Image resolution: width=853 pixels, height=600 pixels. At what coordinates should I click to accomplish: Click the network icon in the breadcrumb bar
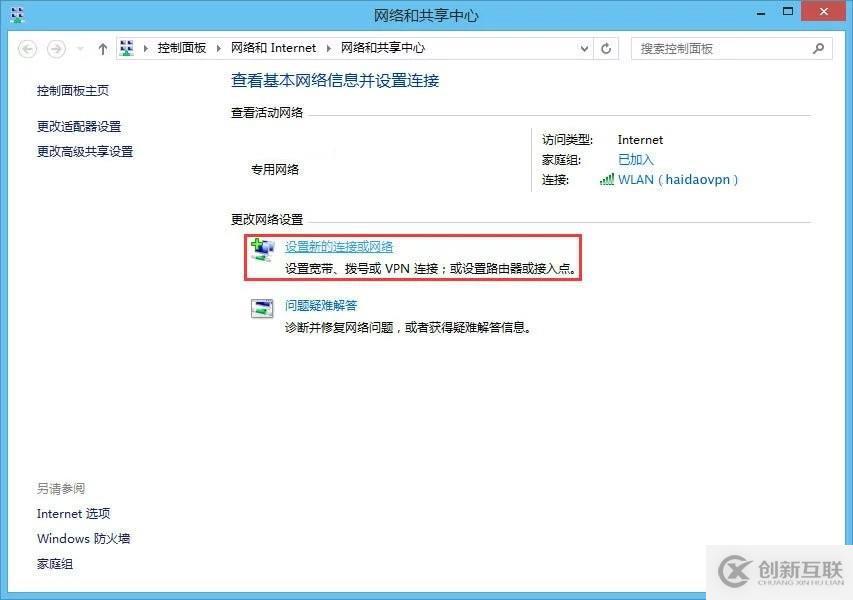coord(127,48)
